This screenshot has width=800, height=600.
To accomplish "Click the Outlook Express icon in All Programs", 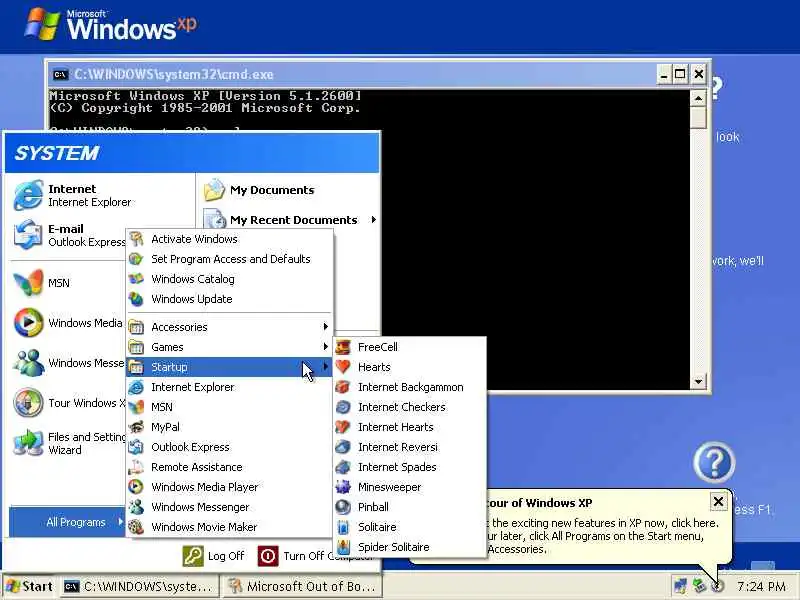I will (x=136, y=447).
